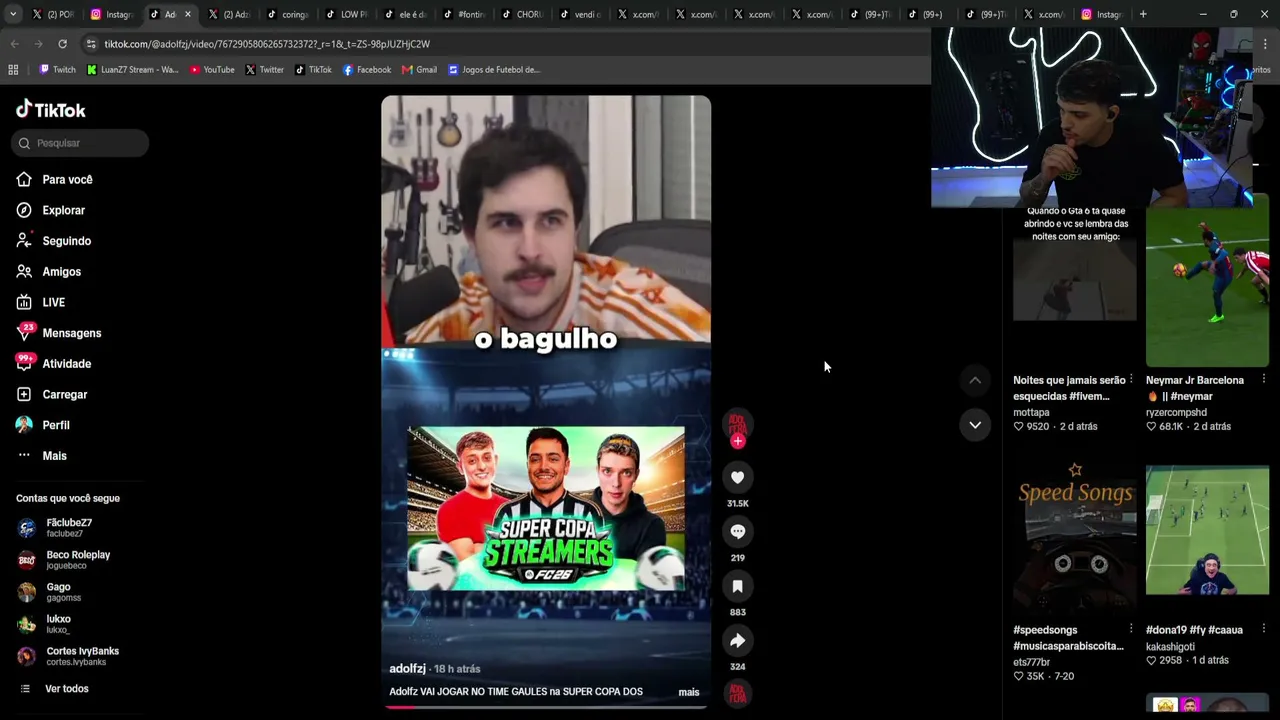Open the tab search dropdown
Viewport: 1280px width, 720px height.
point(12,14)
